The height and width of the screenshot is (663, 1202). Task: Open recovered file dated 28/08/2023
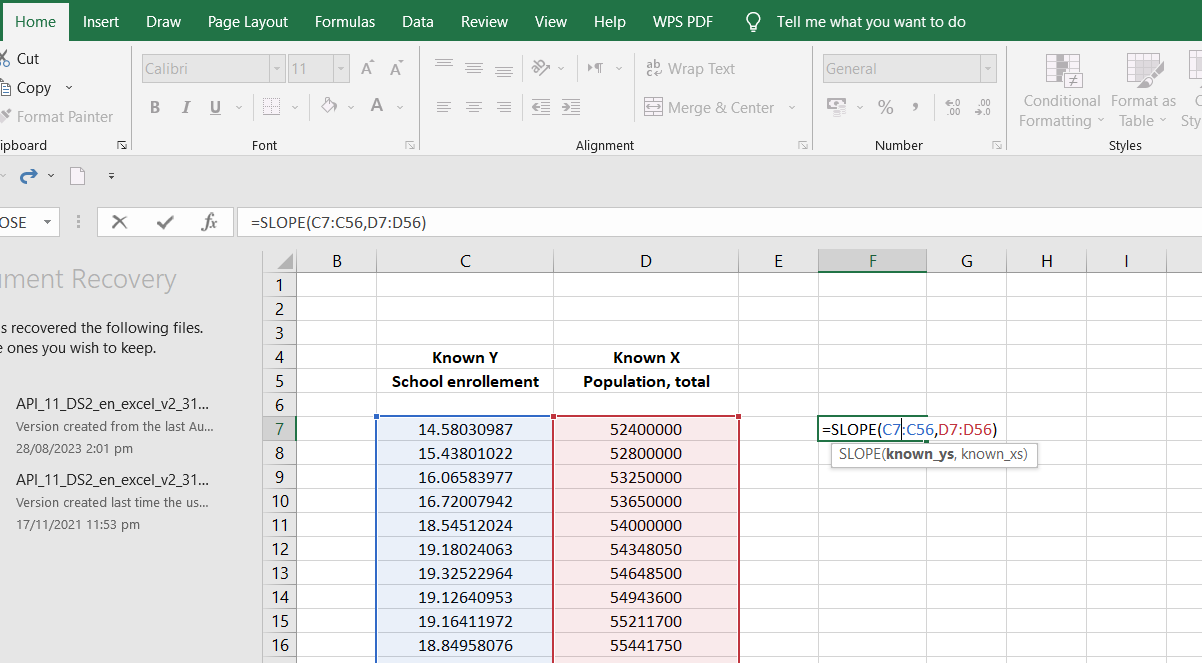114,426
